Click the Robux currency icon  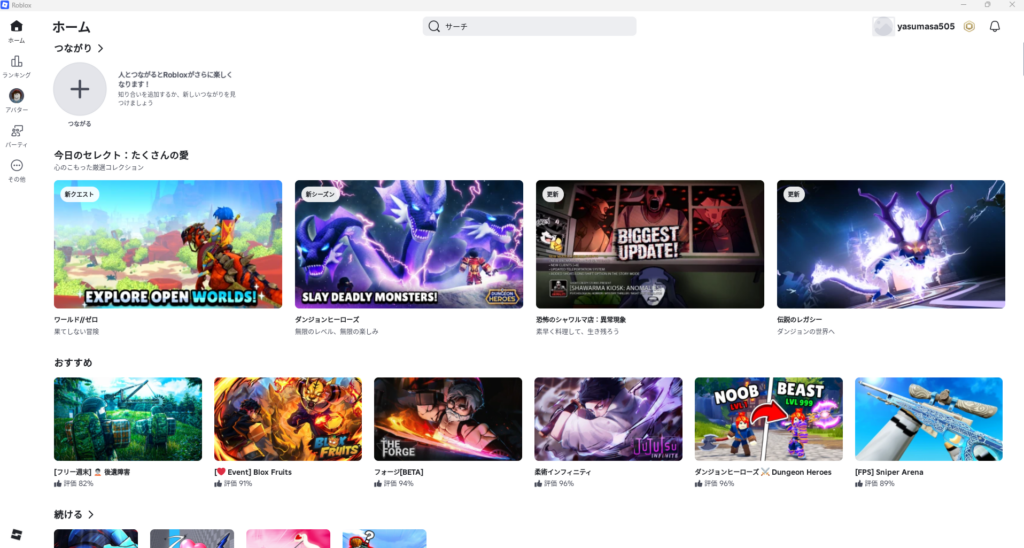(969, 27)
